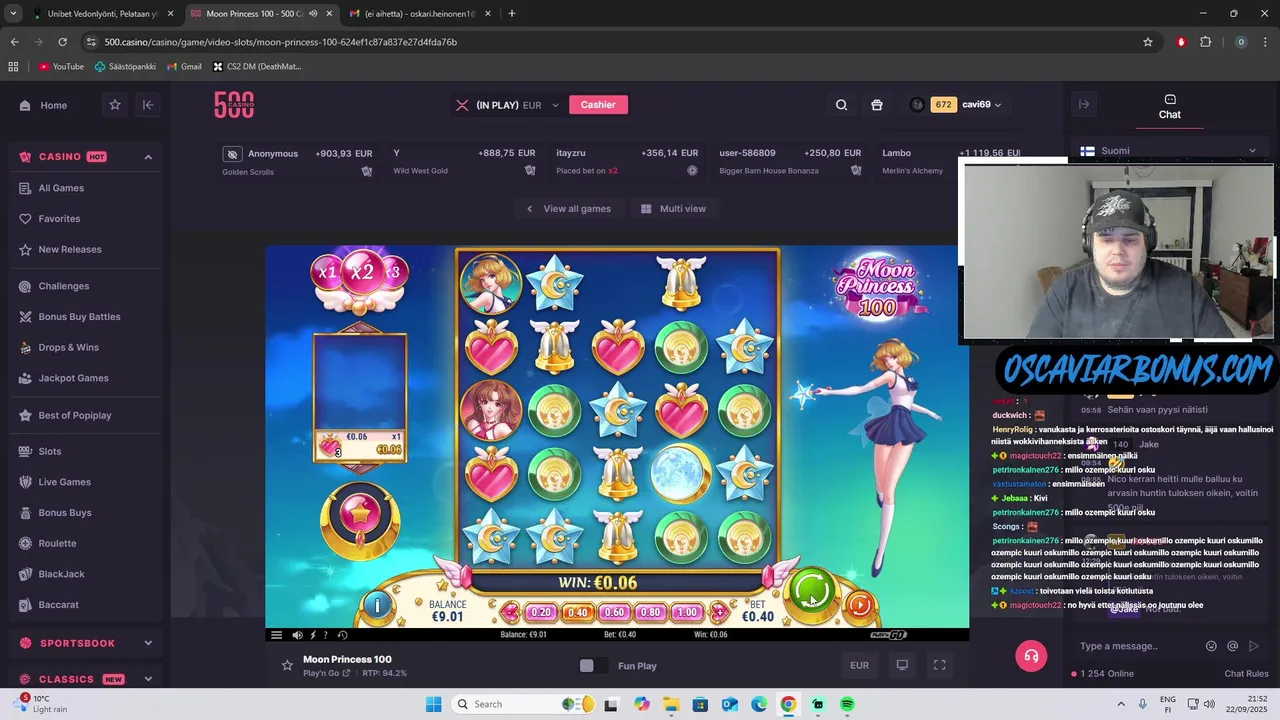The height and width of the screenshot is (720, 1280).
Task: Collapse the left sidebar
Action: click(148, 105)
